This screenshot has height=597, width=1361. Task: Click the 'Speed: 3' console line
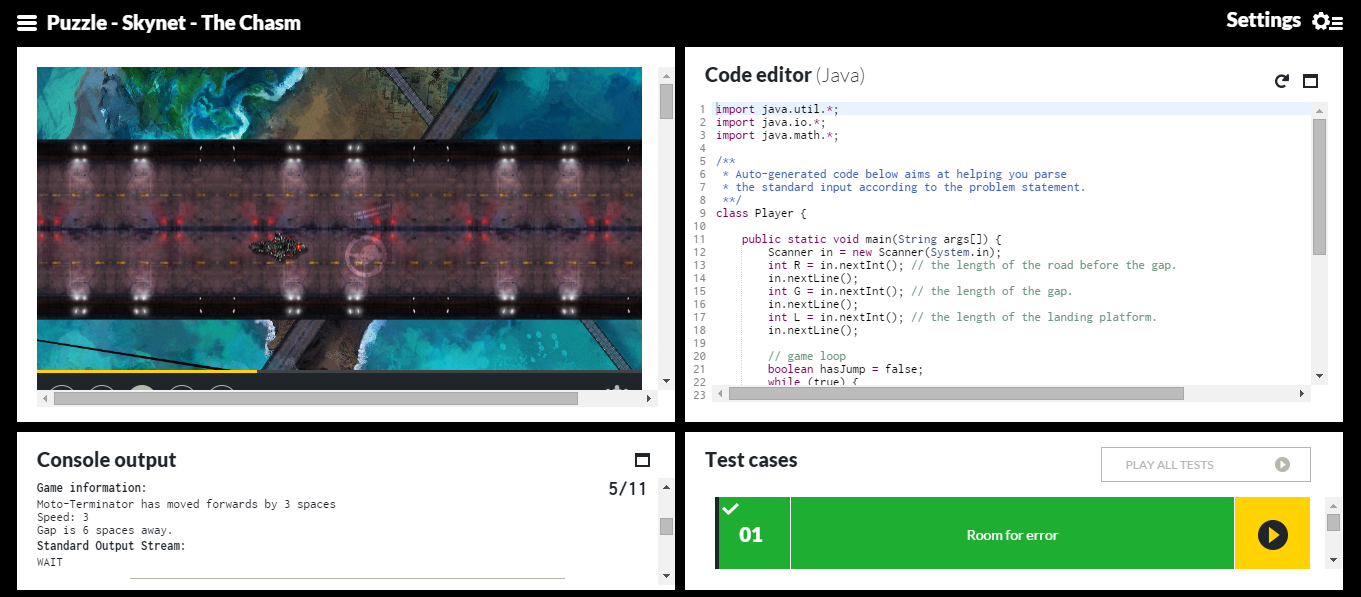62,517
